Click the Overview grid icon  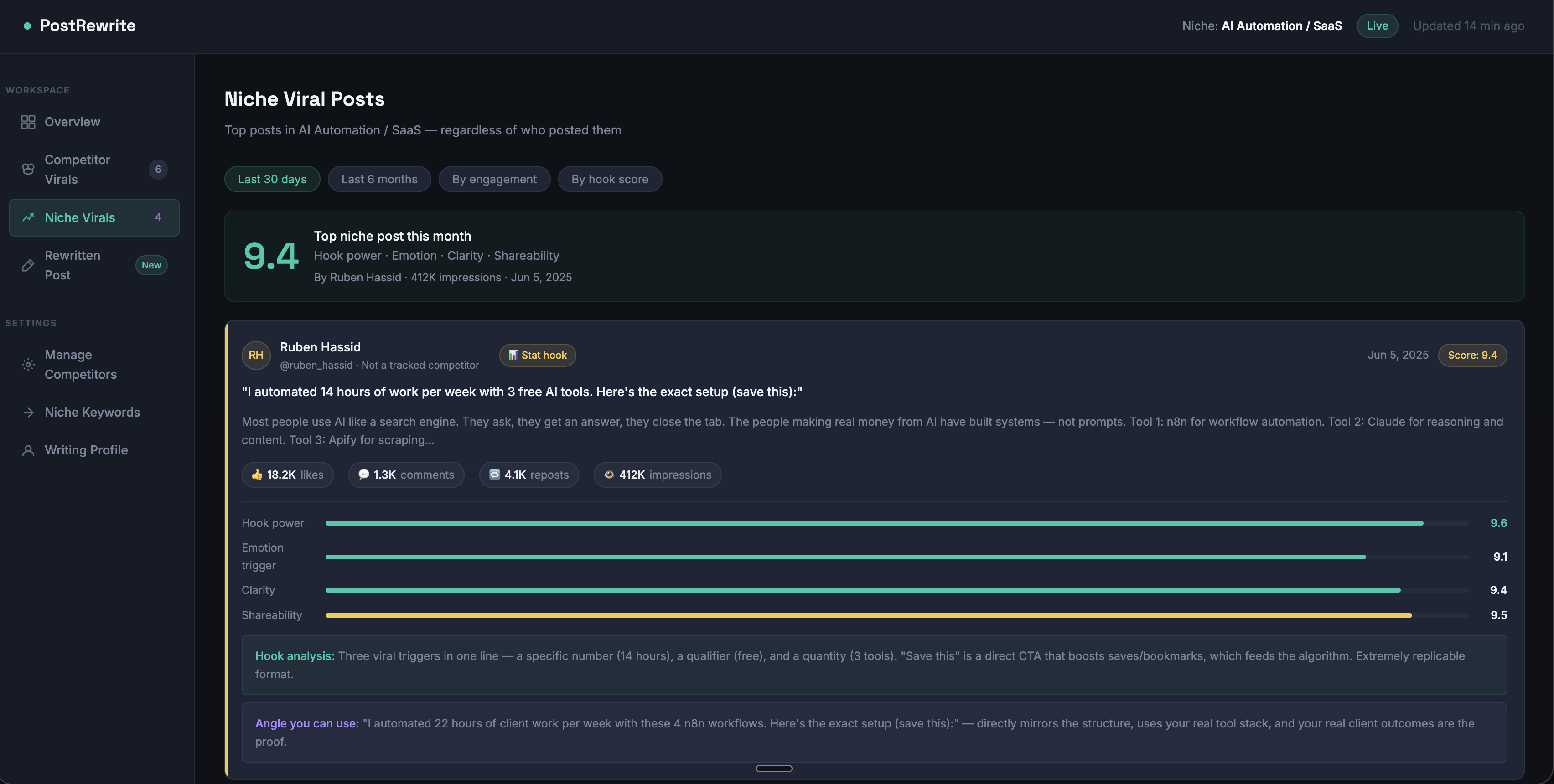click(x=28, y=122)
